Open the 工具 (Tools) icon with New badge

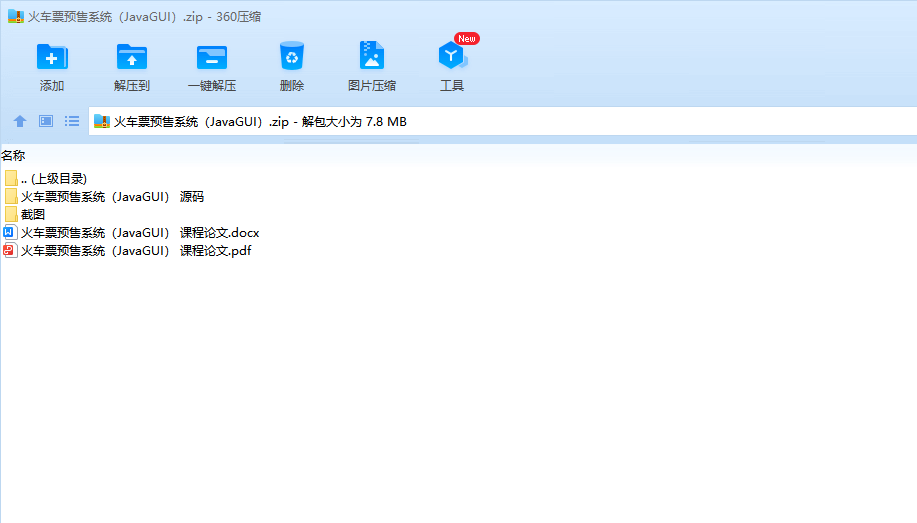452,55
